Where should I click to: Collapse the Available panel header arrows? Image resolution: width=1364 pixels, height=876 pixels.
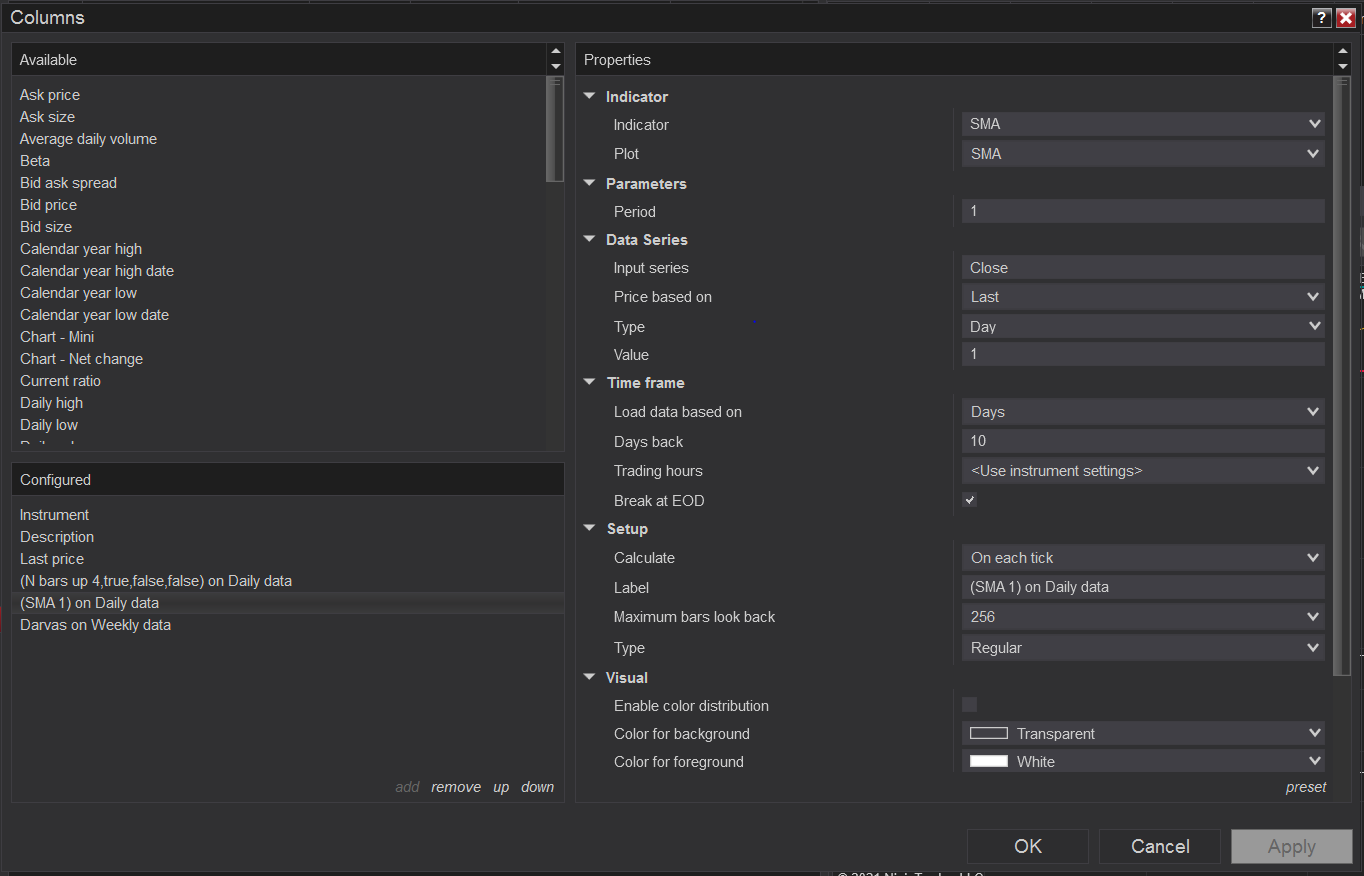click(555, 59)
